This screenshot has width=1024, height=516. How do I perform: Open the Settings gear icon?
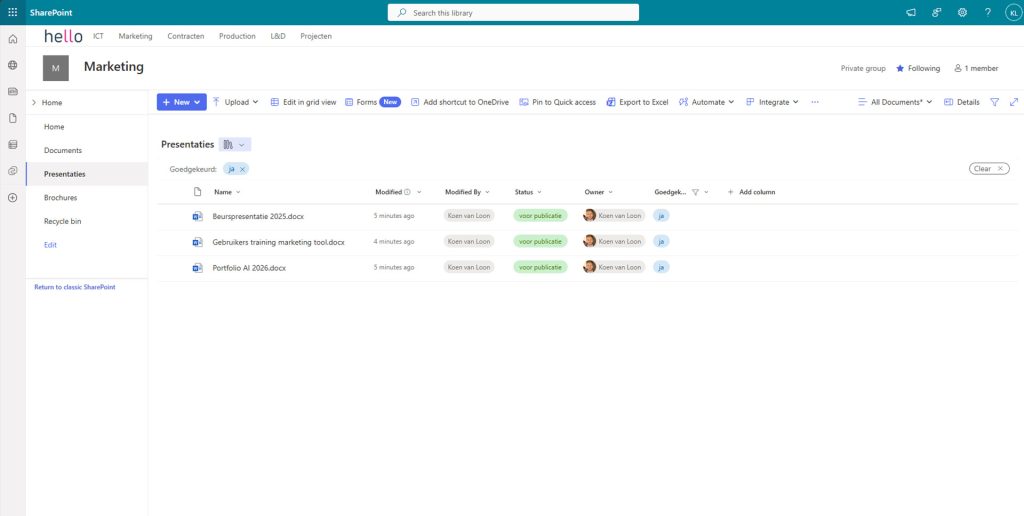[x=962, y=12]
